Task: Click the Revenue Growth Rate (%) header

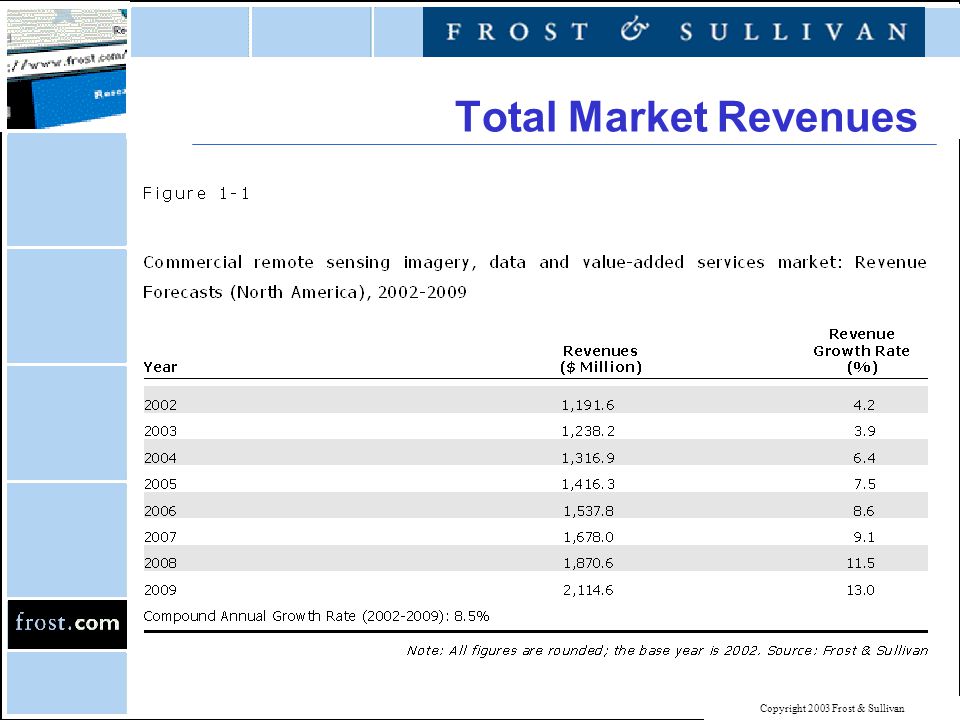Action: coord(861,350)
